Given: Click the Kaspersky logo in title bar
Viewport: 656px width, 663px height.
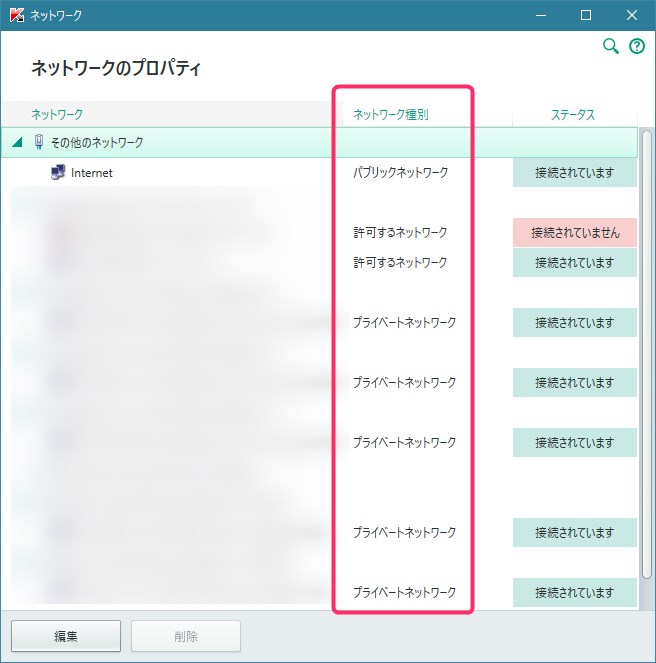Looking at the screenshot, I should coord(17,15).
